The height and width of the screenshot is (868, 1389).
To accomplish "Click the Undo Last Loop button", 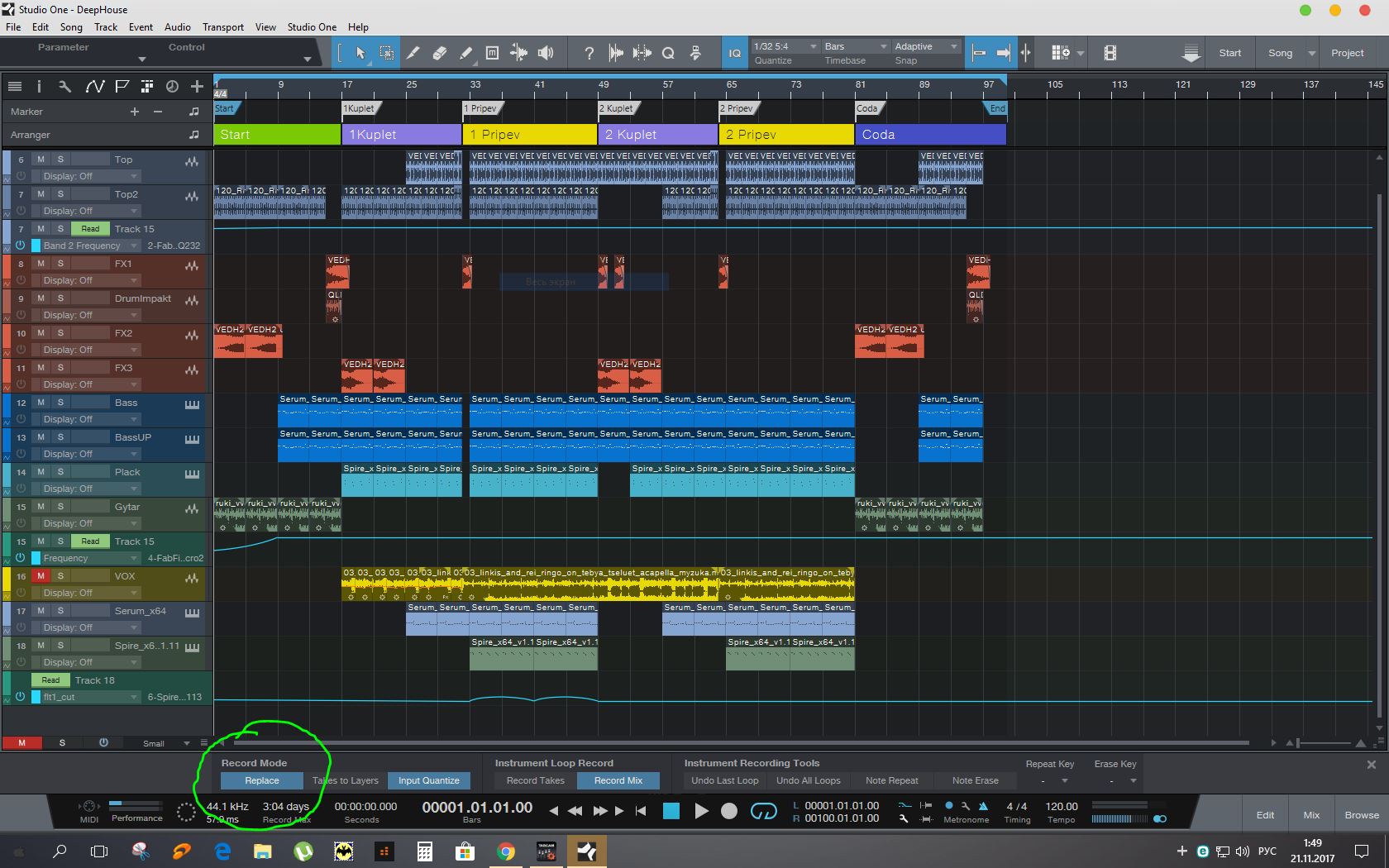I will click(724, 780).
